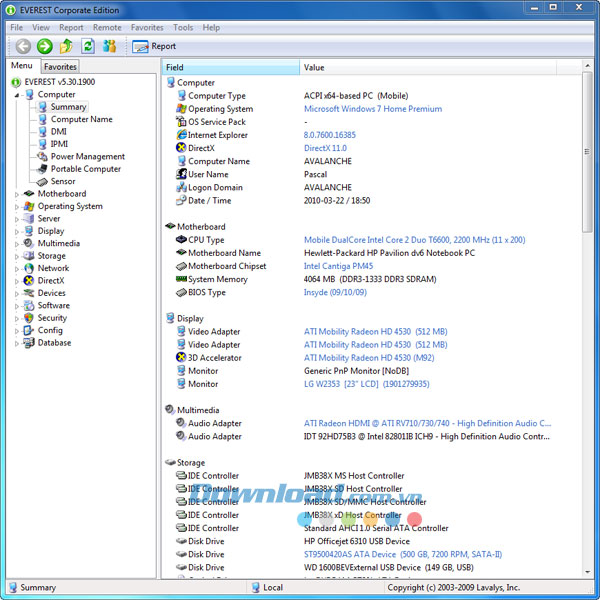Open the Intel Cantiga PM45 chipset link
Viewport: 600px width, 600px height.
[338, 266]
